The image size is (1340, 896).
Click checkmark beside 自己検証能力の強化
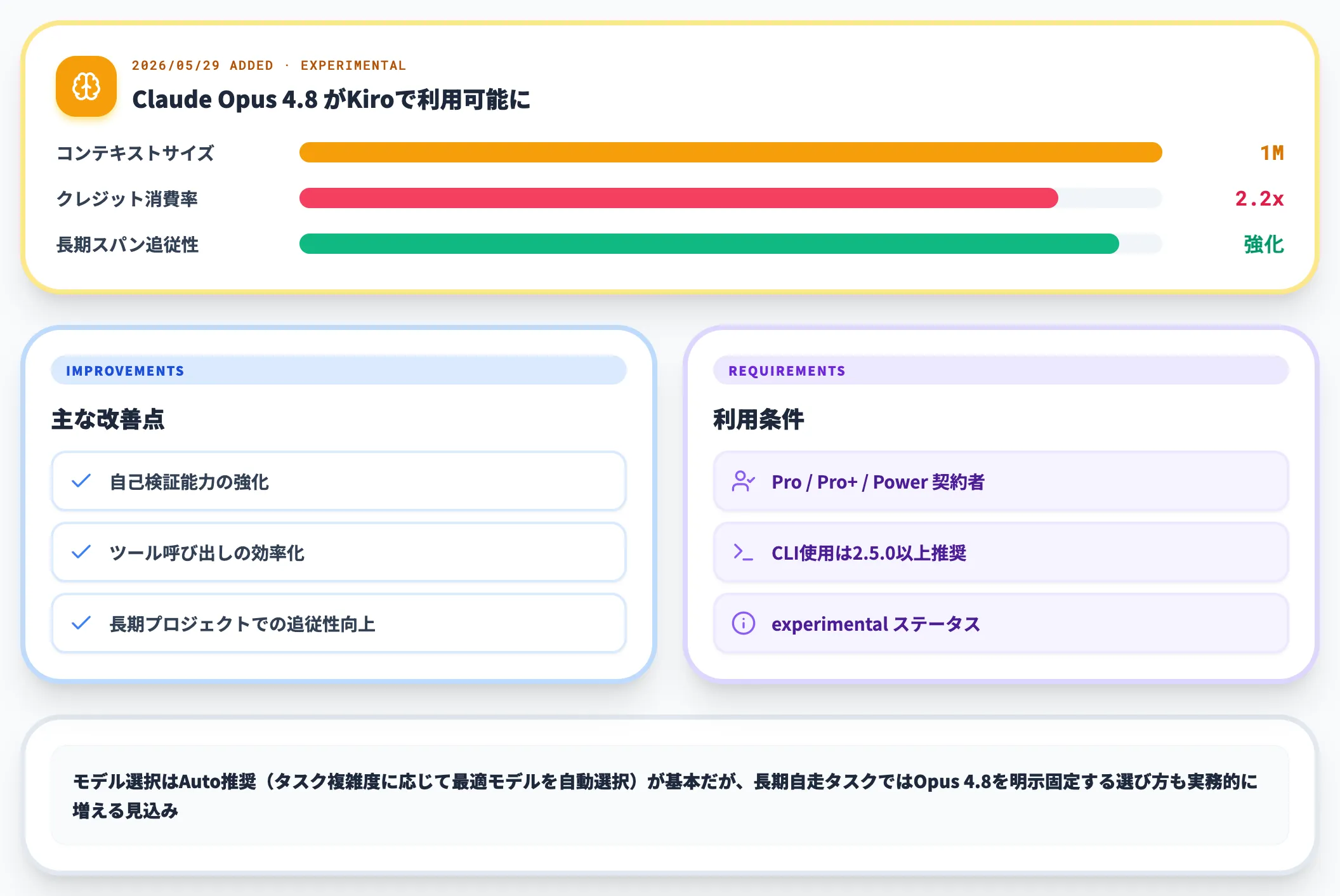pyautogui.click(x=81, y=481)
